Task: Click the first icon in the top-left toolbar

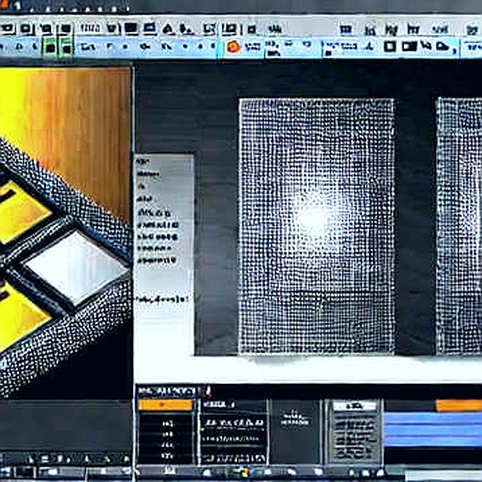Action: (x=7, y=29)
